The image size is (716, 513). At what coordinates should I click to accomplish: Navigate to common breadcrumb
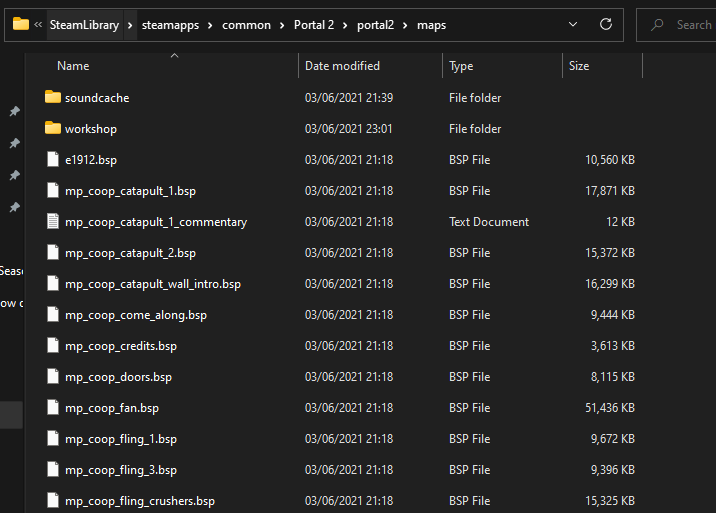(x=246, y=25)
